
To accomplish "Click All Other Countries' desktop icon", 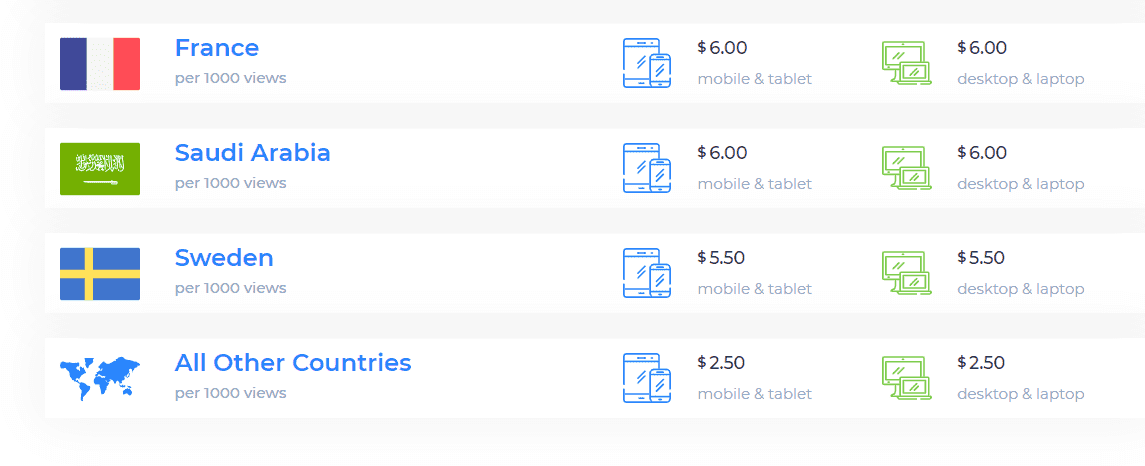I will 907,378.
